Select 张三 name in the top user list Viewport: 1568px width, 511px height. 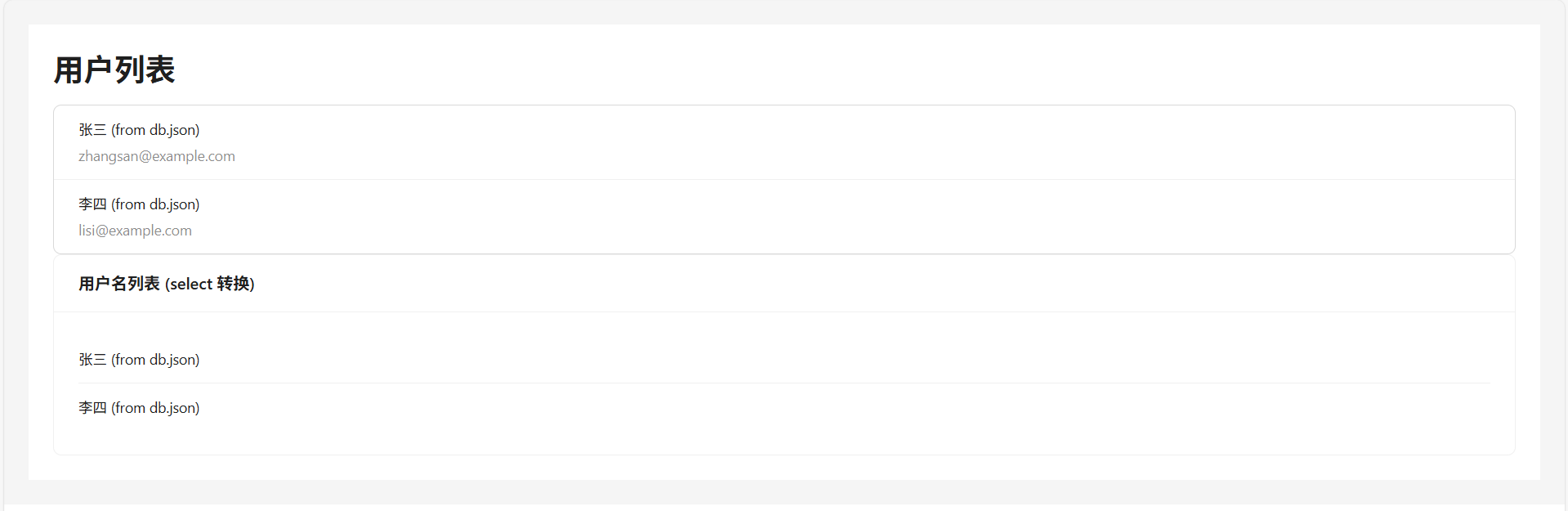point(92,130)
